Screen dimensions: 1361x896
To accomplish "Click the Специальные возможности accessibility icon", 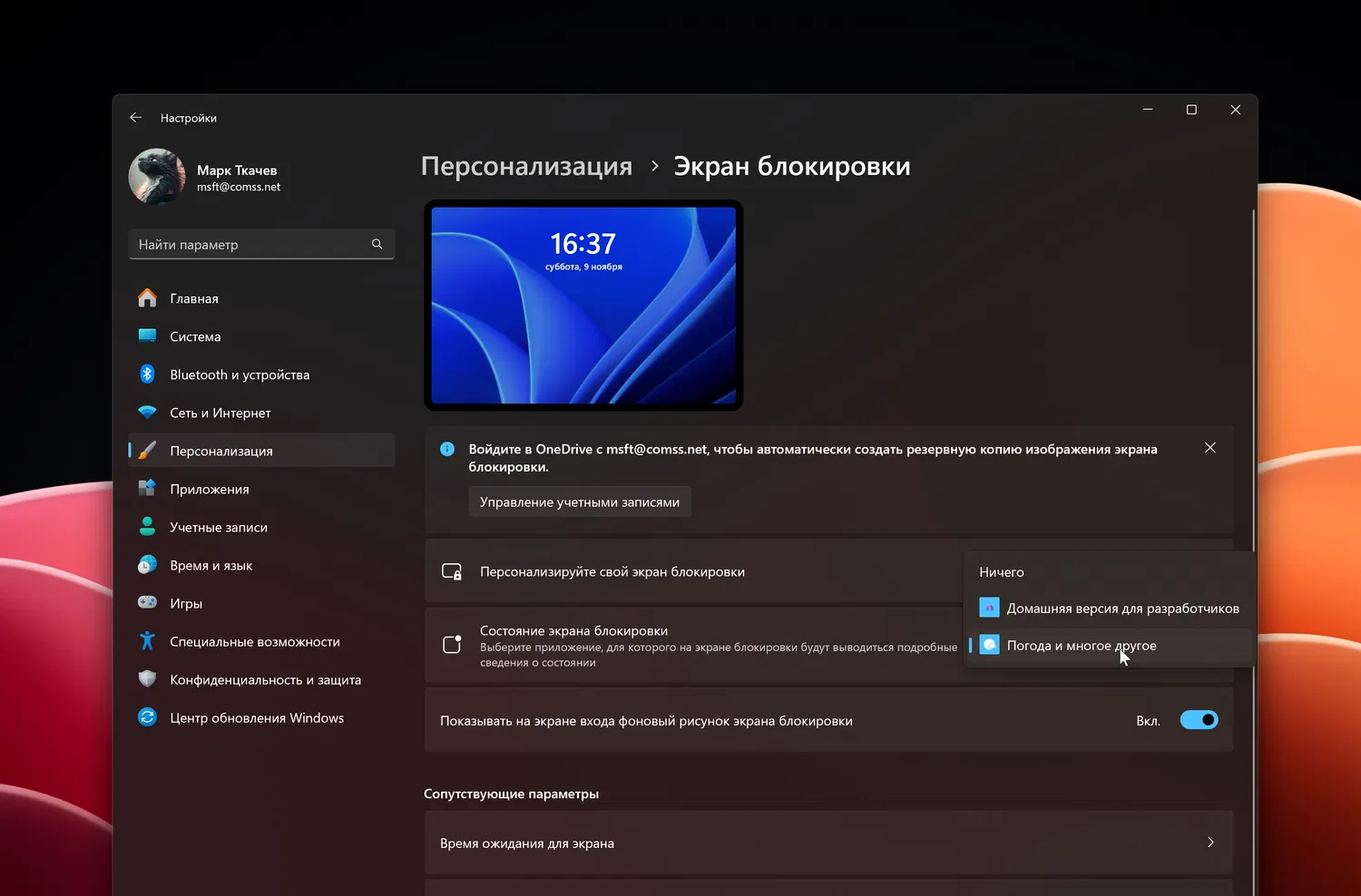I will pyautogui.click(x=147, y=641).
